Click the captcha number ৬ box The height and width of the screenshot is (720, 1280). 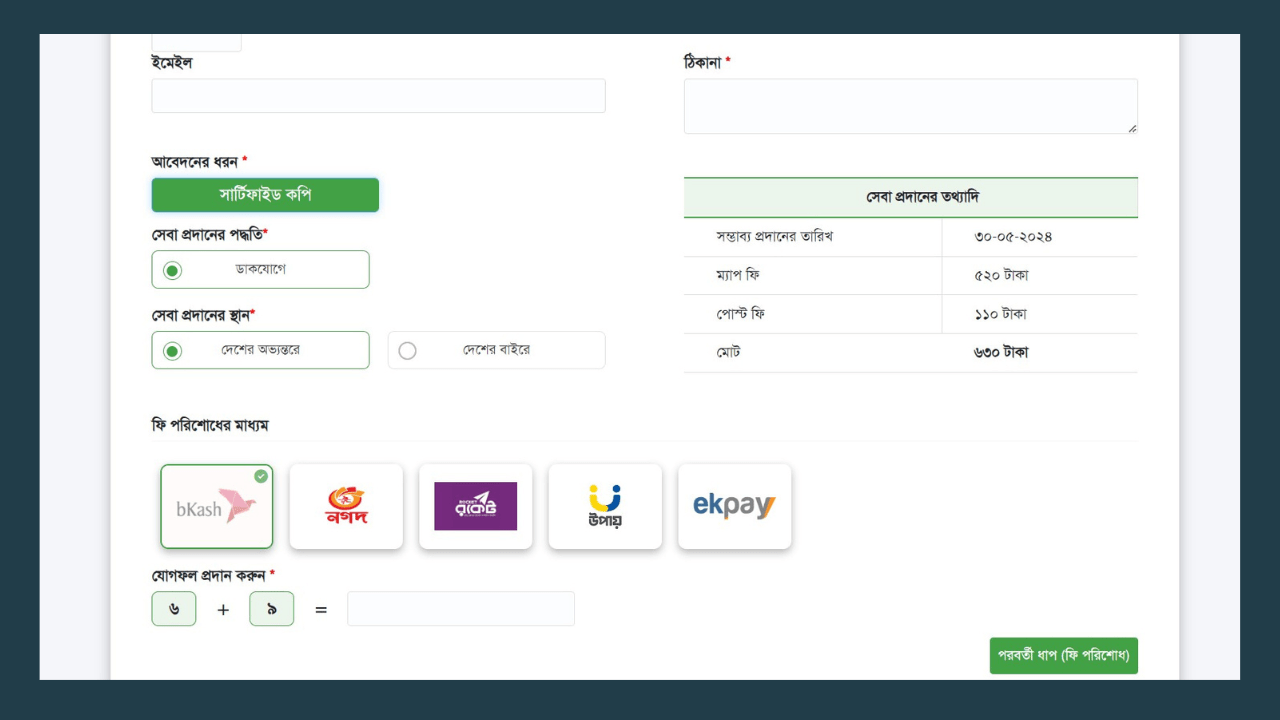point(174,609)
